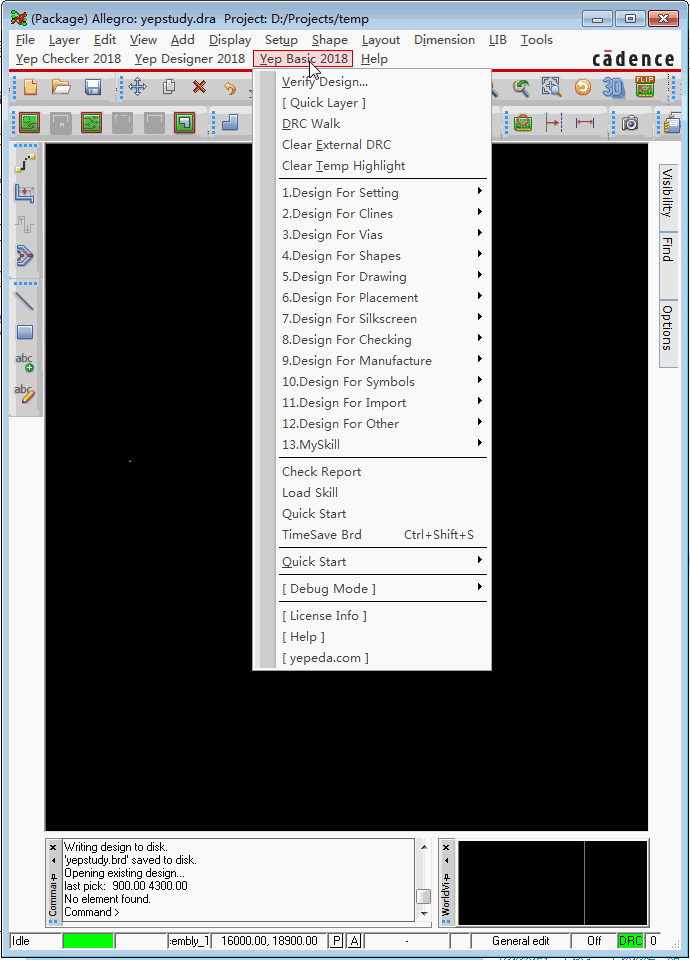Select Verify Design... menu entry
Image resolution: width=690 pixels, height=960 pixels.
pyautogui.click(x=383, y=82)
